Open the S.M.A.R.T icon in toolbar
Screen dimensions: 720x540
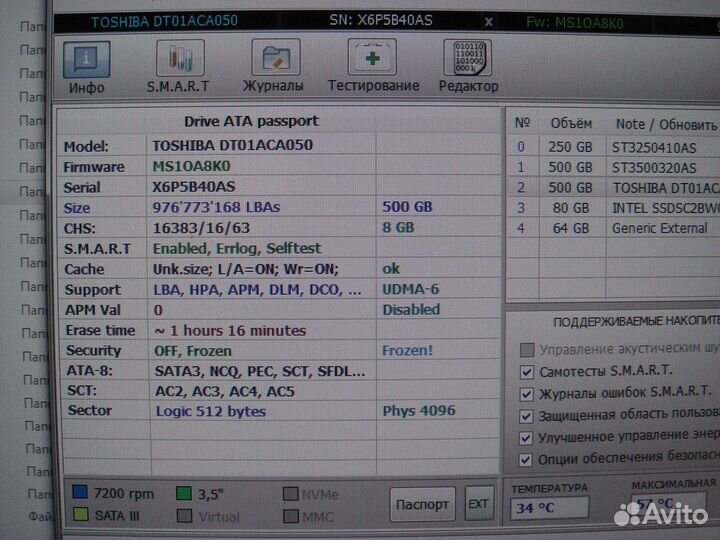[x=180, y=58]
